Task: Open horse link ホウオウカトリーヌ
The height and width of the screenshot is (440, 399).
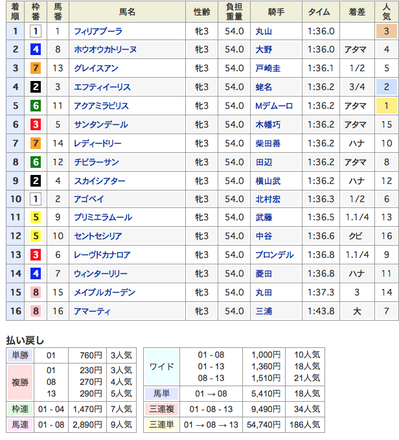Action: (105, 50)
